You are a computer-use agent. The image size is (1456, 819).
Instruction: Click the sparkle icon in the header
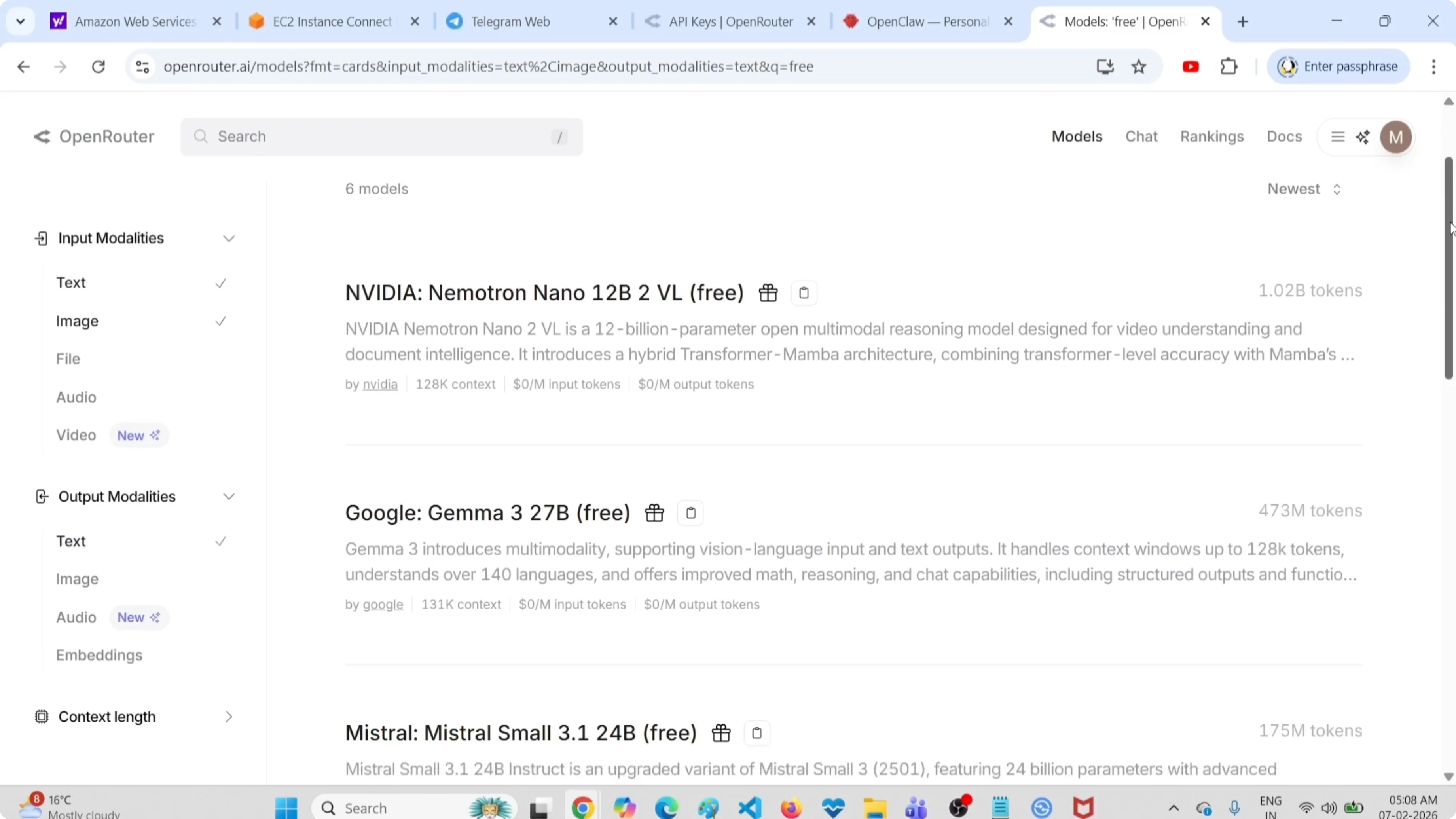click(1363, 137)
